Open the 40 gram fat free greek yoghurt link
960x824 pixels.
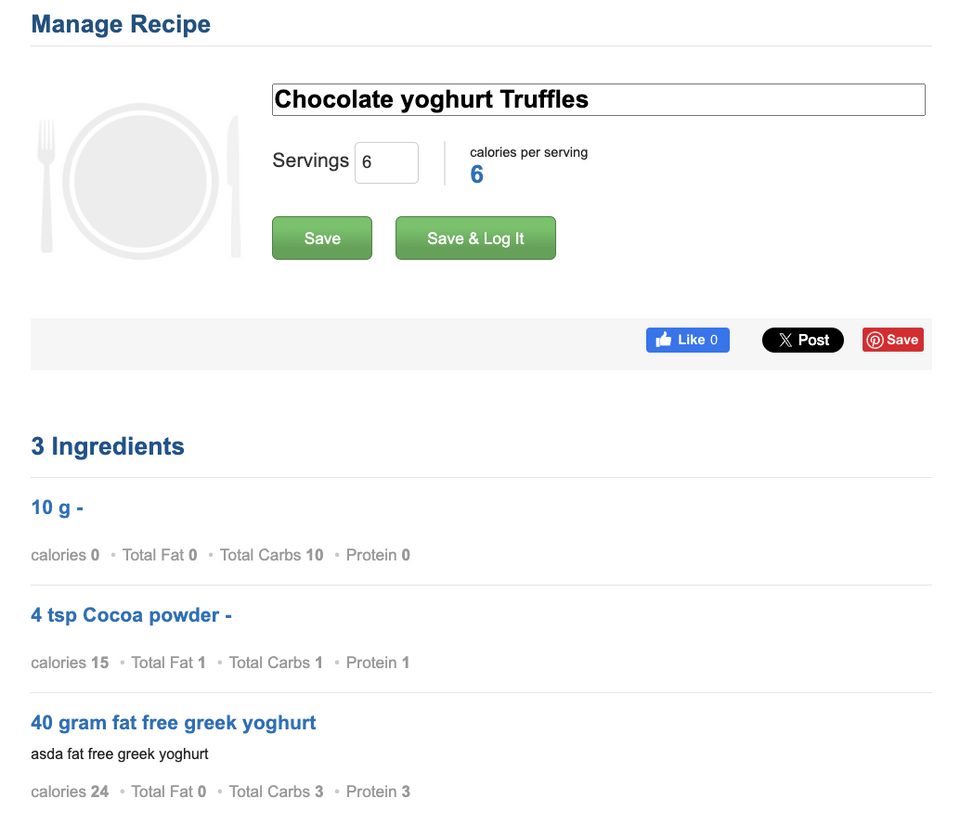pos(173,723)
